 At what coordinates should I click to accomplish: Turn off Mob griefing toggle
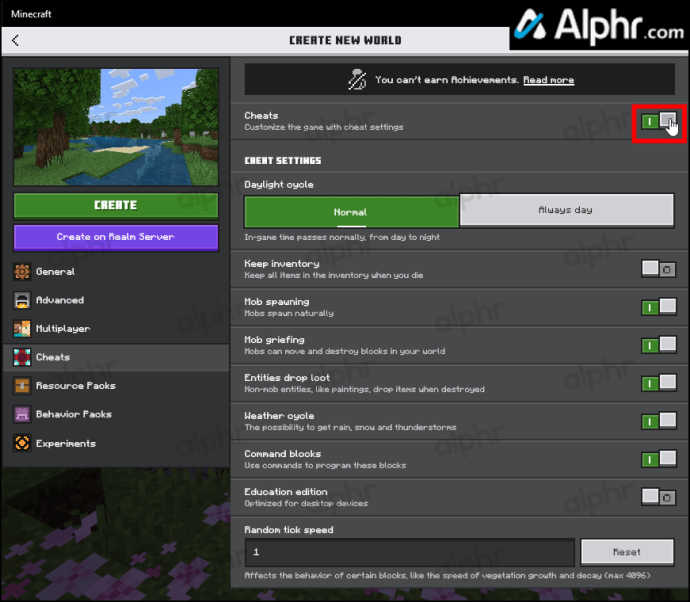click(659, 345)
